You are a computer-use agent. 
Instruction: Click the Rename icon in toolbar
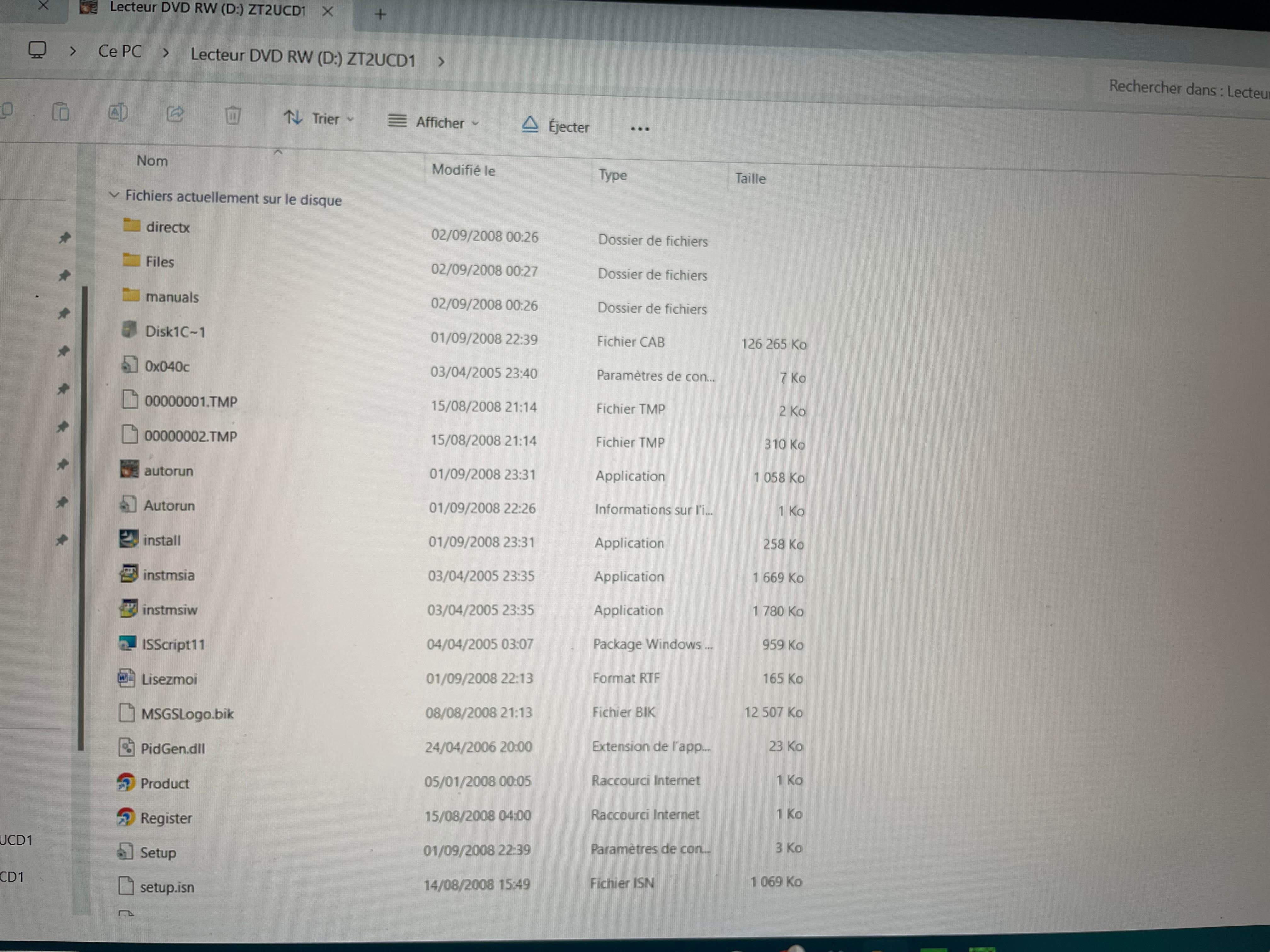[x=118, y=112]
